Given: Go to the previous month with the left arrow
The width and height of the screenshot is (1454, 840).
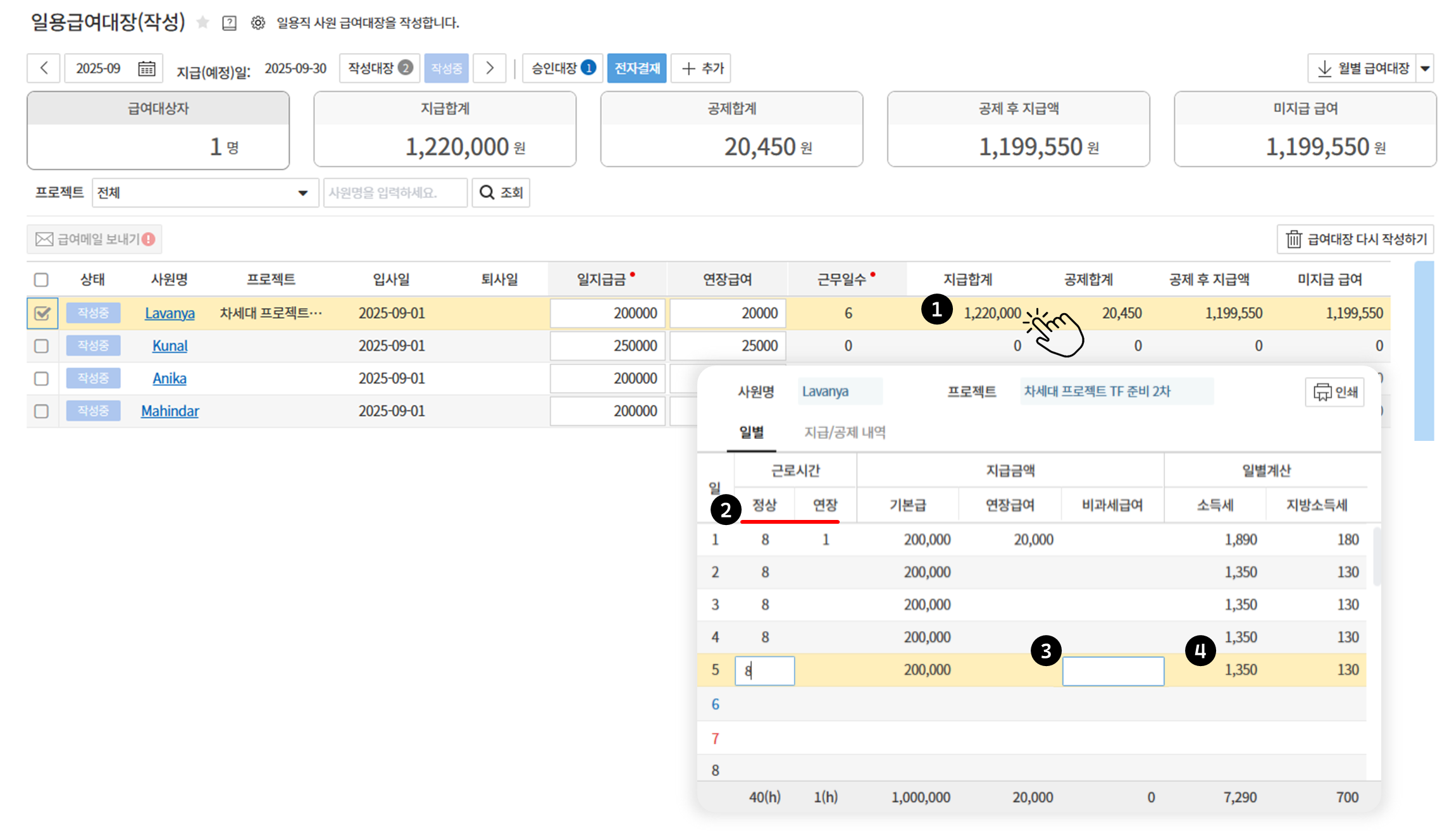Looking at the screenshot, I should [x=44, y=68].
